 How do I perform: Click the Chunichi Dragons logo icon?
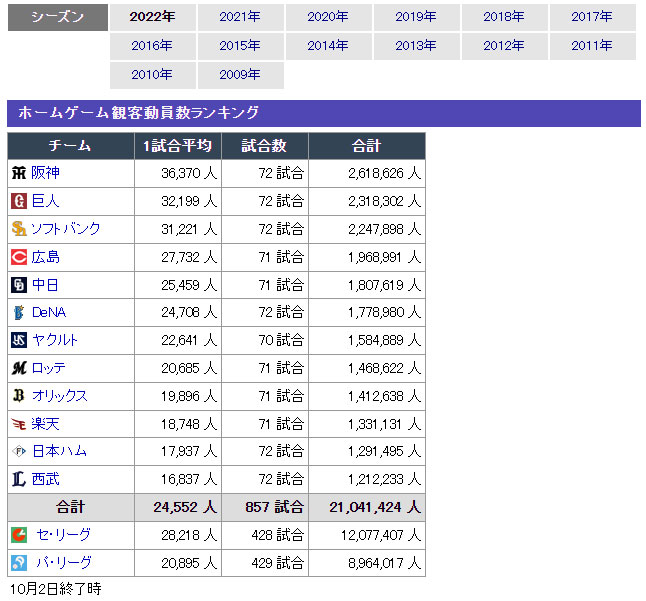[x=19, y=285]
